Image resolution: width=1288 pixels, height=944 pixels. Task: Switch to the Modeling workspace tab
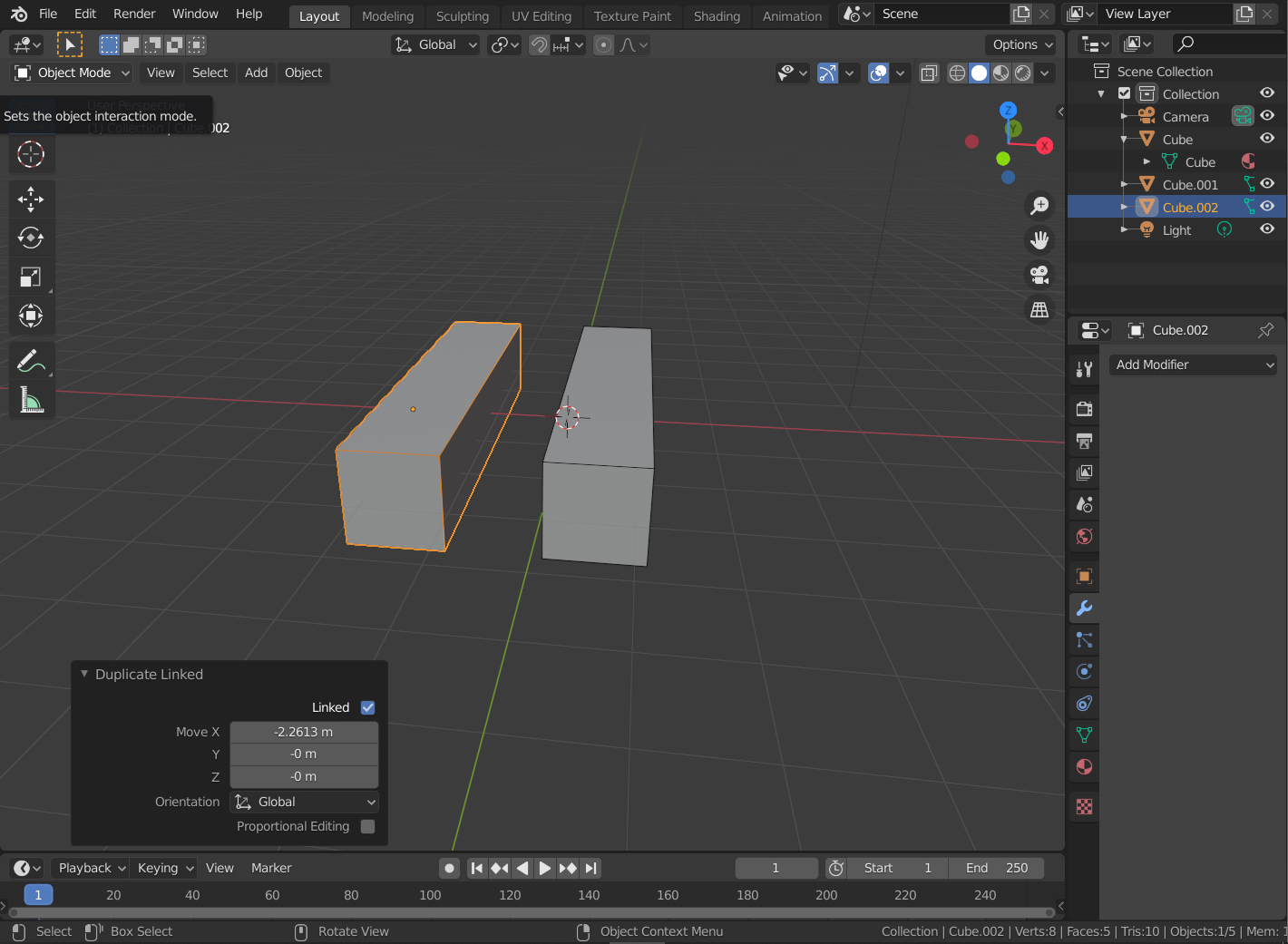click(x=387, y=16)
